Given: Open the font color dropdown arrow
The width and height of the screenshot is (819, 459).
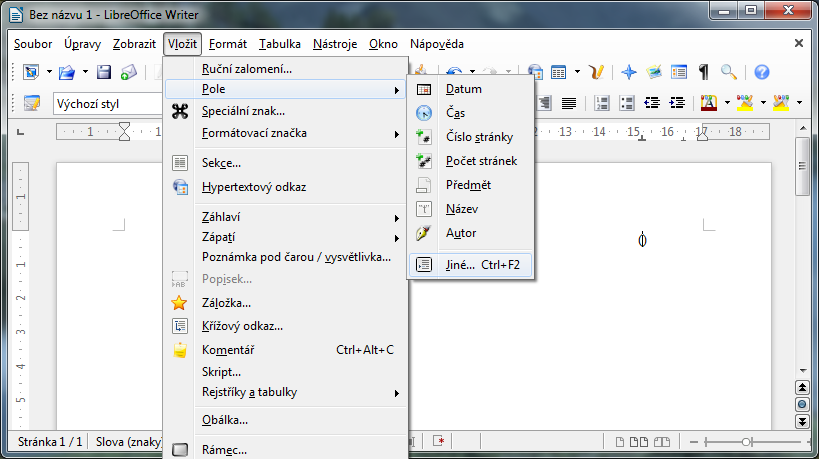Looking at the screenshot, I should tap(727, 103).
